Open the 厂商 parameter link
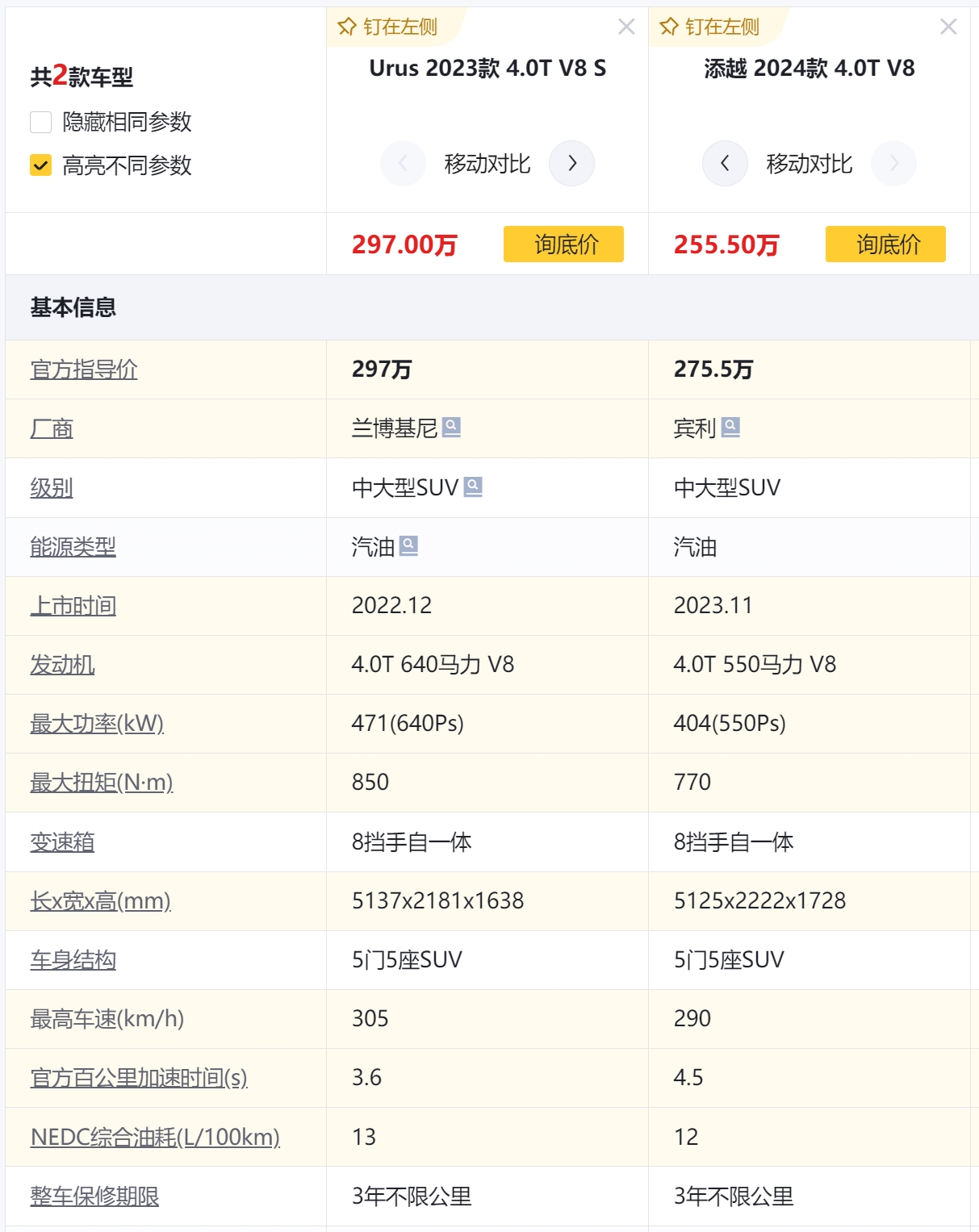 click(52, 428)
